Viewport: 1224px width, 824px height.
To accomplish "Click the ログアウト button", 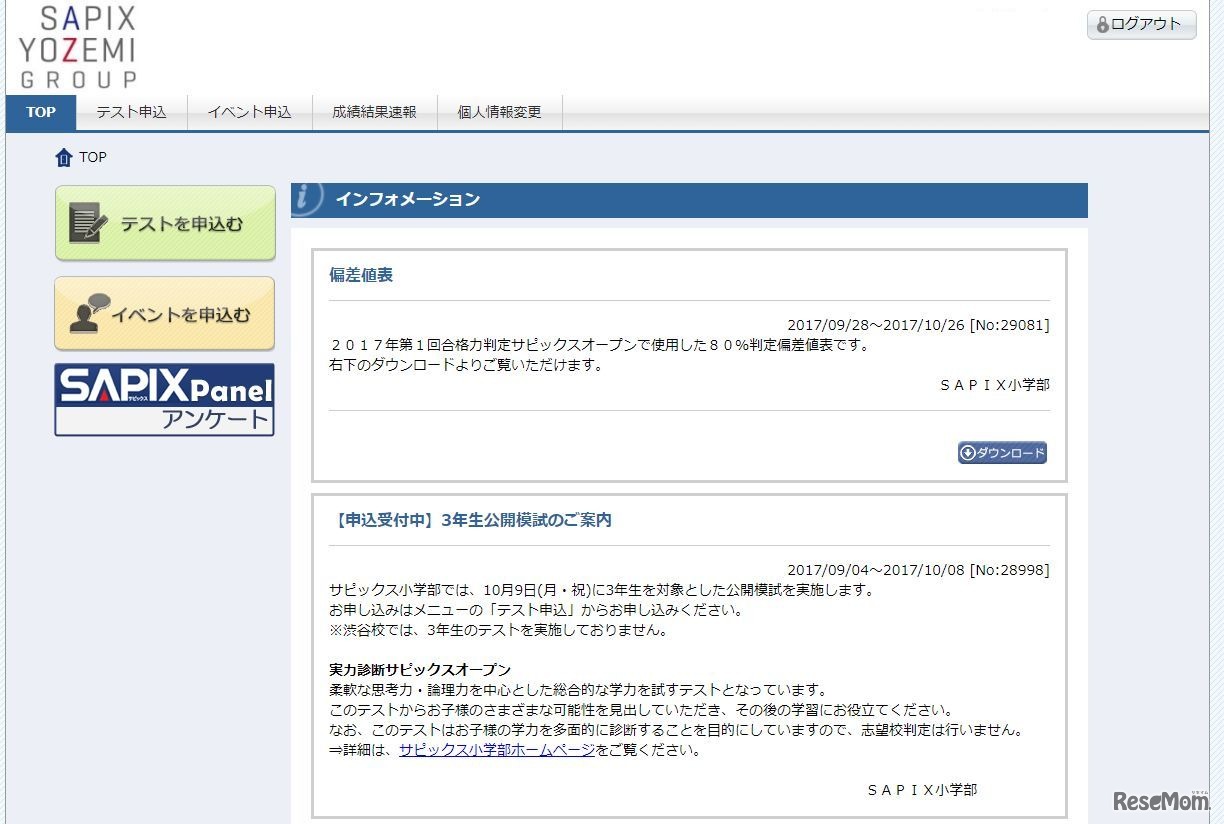I will point(1140,24).
